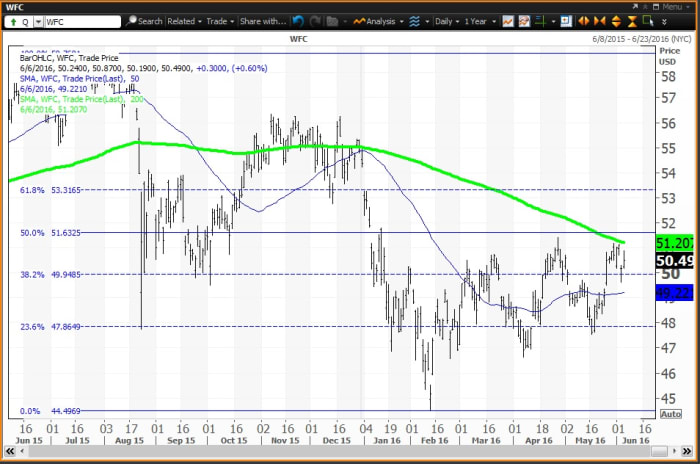
Task: Click the single left scroll arrow
Action: pyautogui.click(x=22, y=451)
